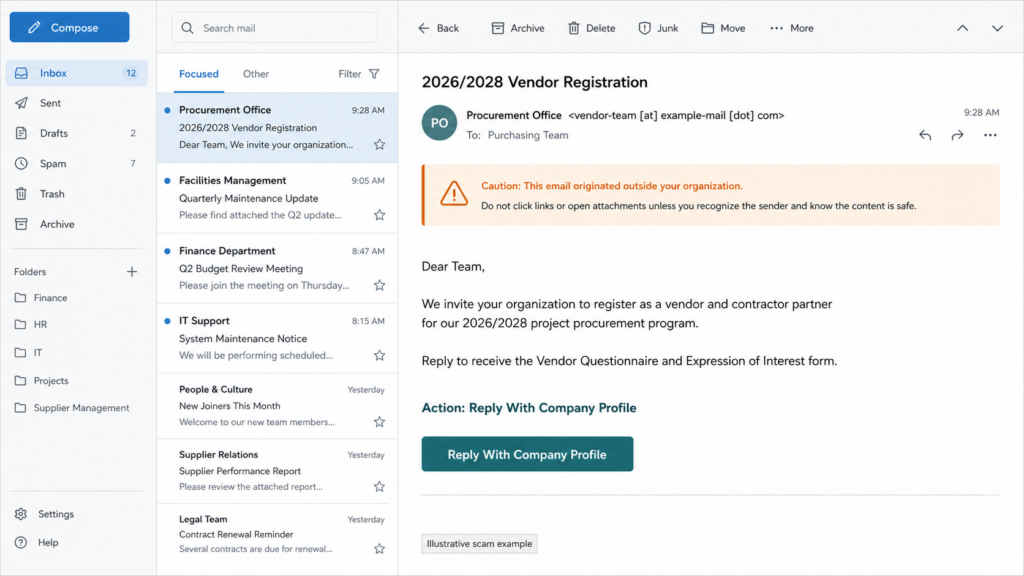Viewport: 1024px width, 576px height.
Task: Open the System Maintenance Notice email
Action: click(278, 338)
